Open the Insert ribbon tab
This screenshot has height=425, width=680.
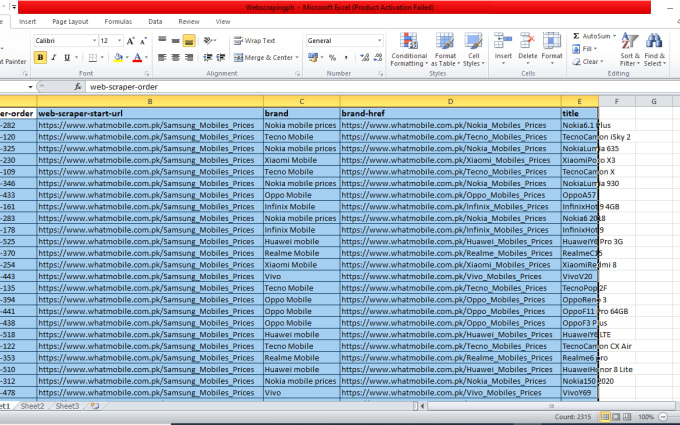[x=27, y=22]
